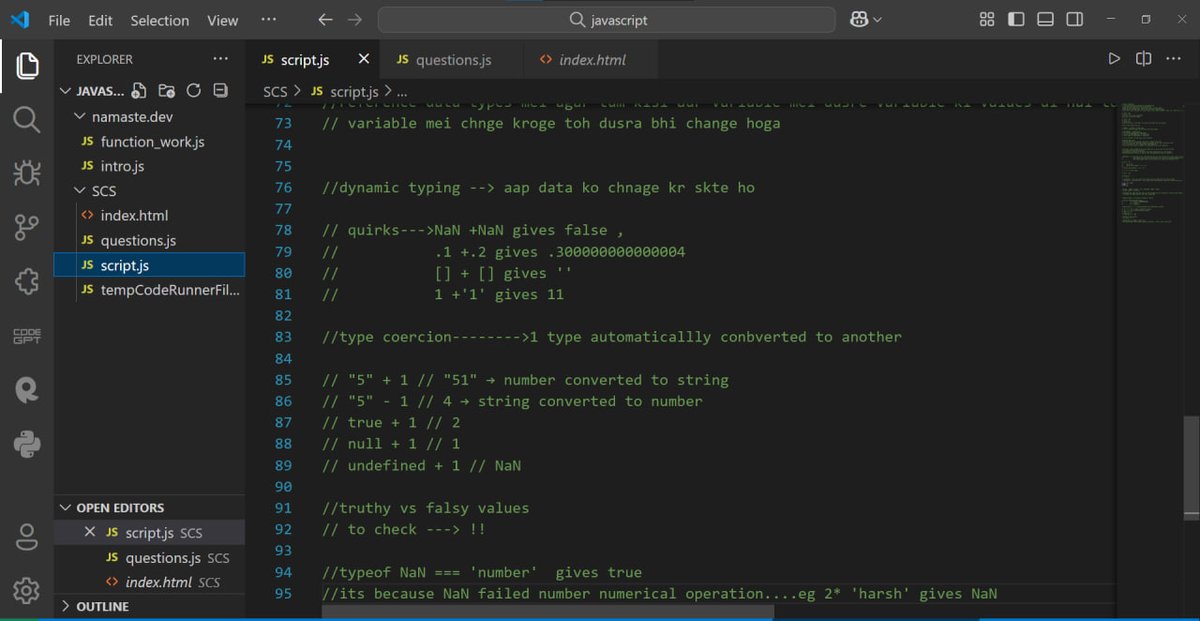Click the javascript search command box
The image size is (1200, 621).
[606, 20]
